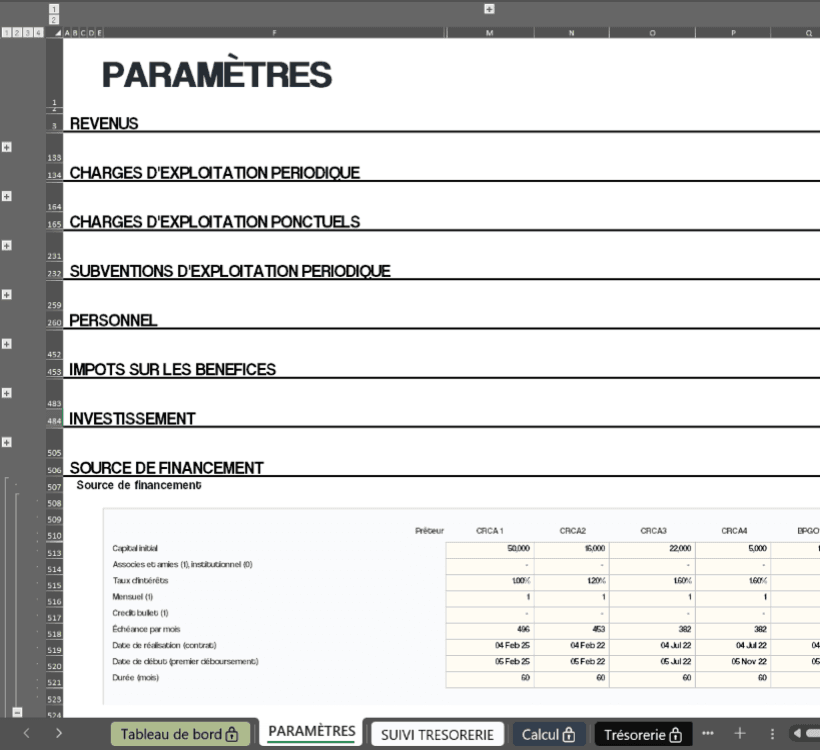The width and height of the screenshot is (820, 750).
Task: Open the locked Calcul sheet tab
Action: (549, 734)
